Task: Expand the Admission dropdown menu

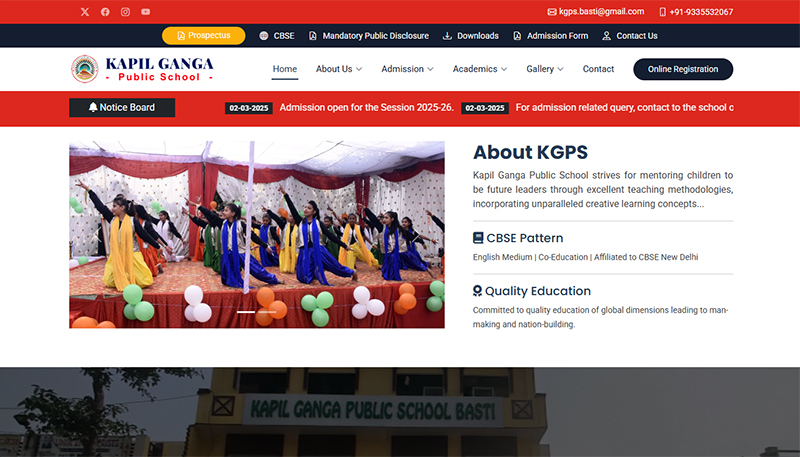Action: pyautogui.click(x=408, y=69)
